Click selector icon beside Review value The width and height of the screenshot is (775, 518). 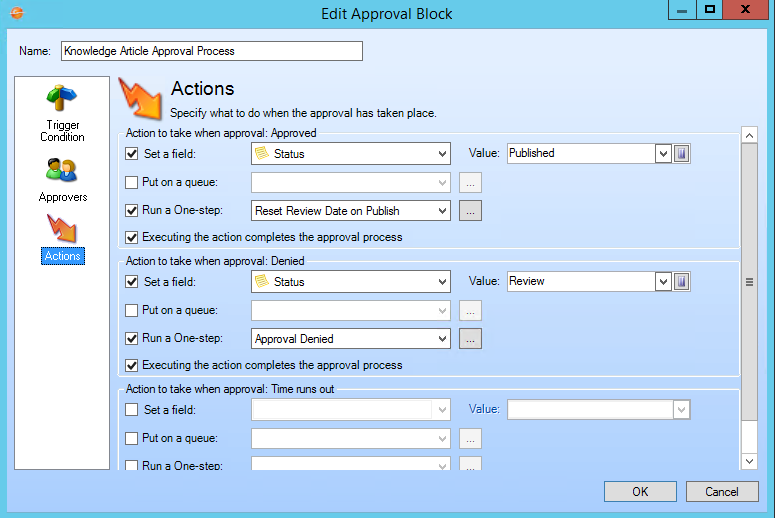coord(682,282)
